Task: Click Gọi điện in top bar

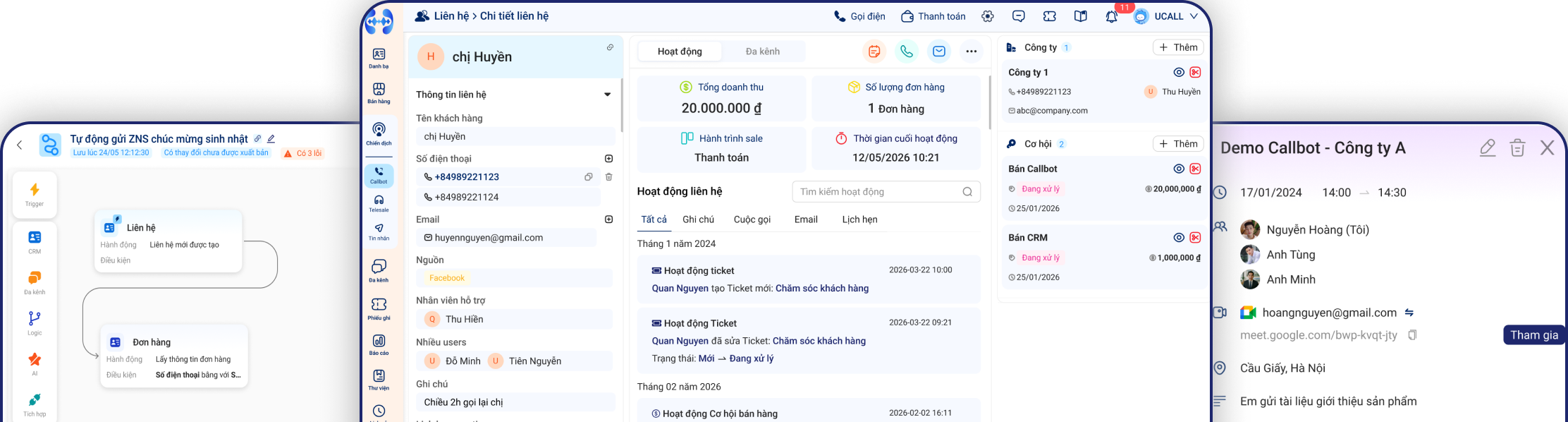Action: pyautogui.click(x=859, y=16)
